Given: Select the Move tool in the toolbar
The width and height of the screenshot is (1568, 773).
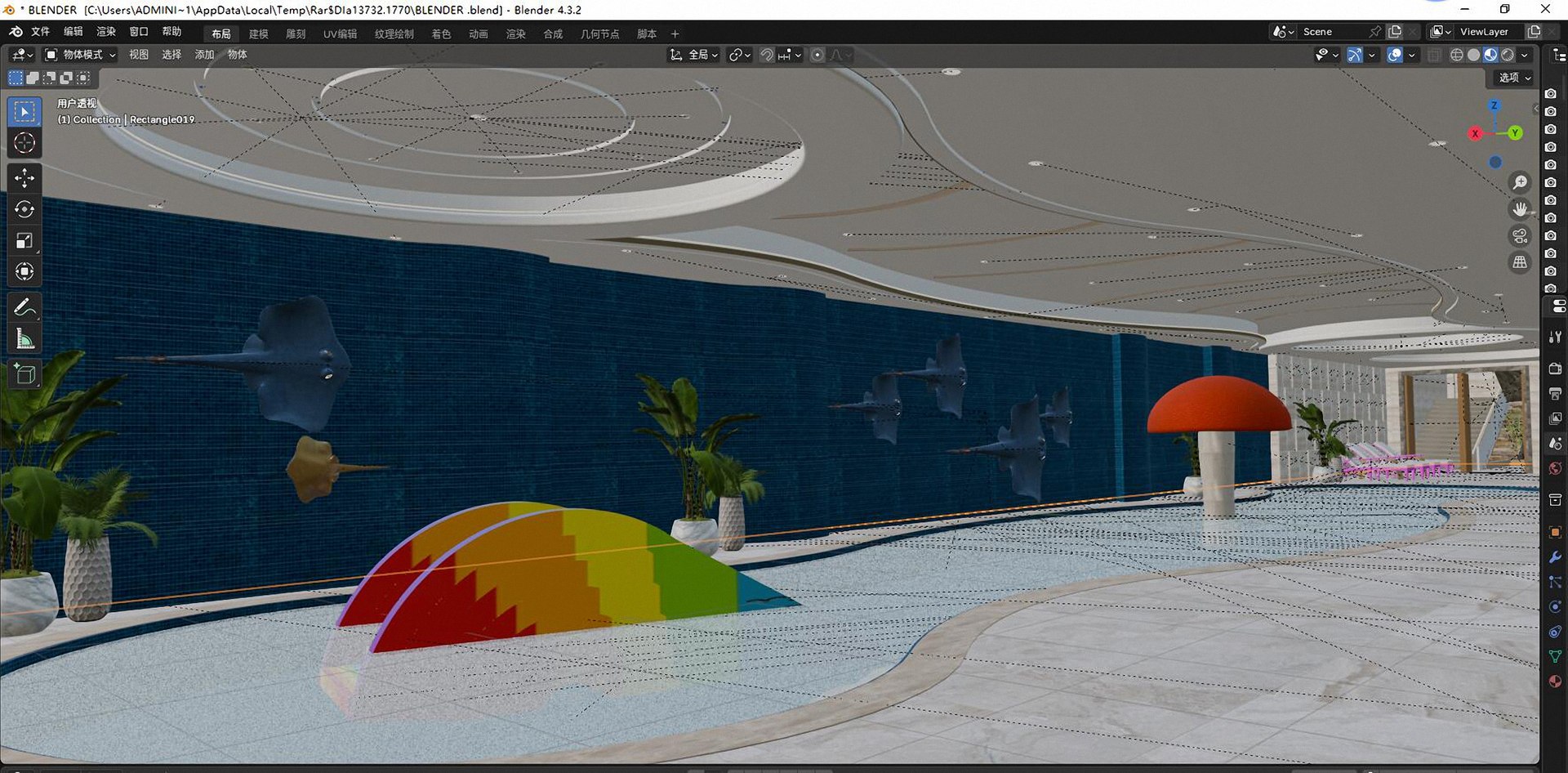Looking at the screenshot, I should pyautogui.click(x=24, y=177).
